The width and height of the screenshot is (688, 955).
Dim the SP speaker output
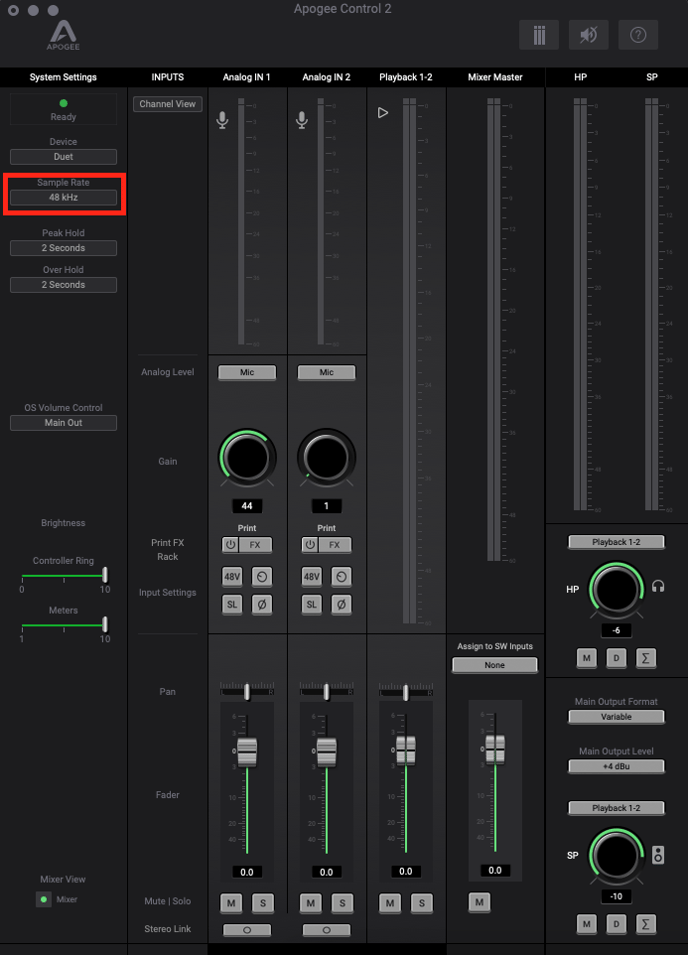click(x=616, y=923)
